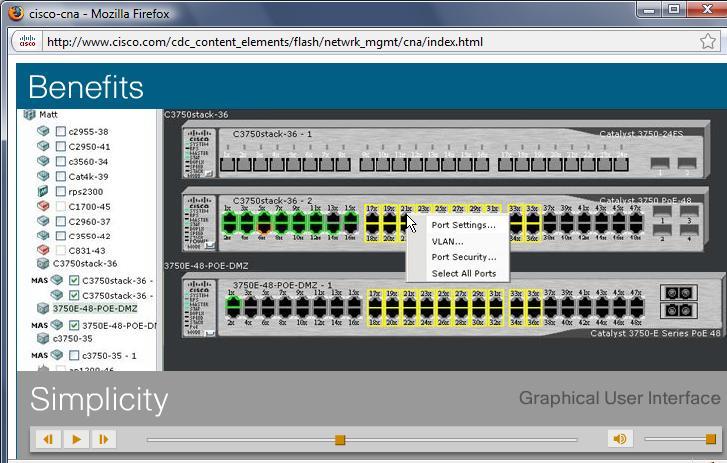Step forward in the presentation
Screen dimensions: 727x463
(104, 439)
